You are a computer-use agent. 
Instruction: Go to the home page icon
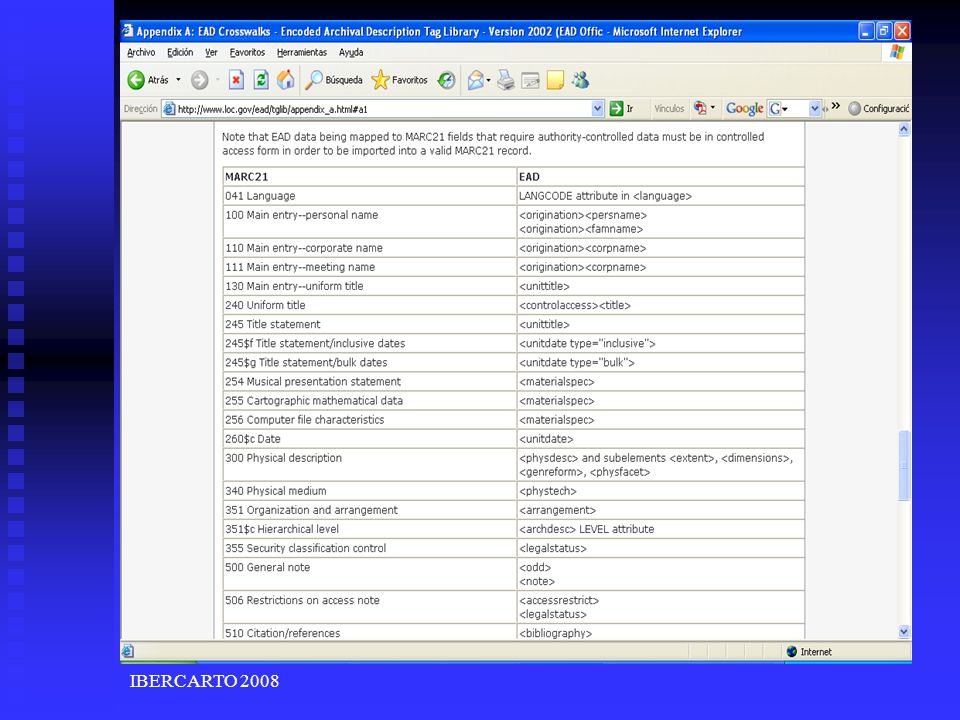[x=285, y=80]
